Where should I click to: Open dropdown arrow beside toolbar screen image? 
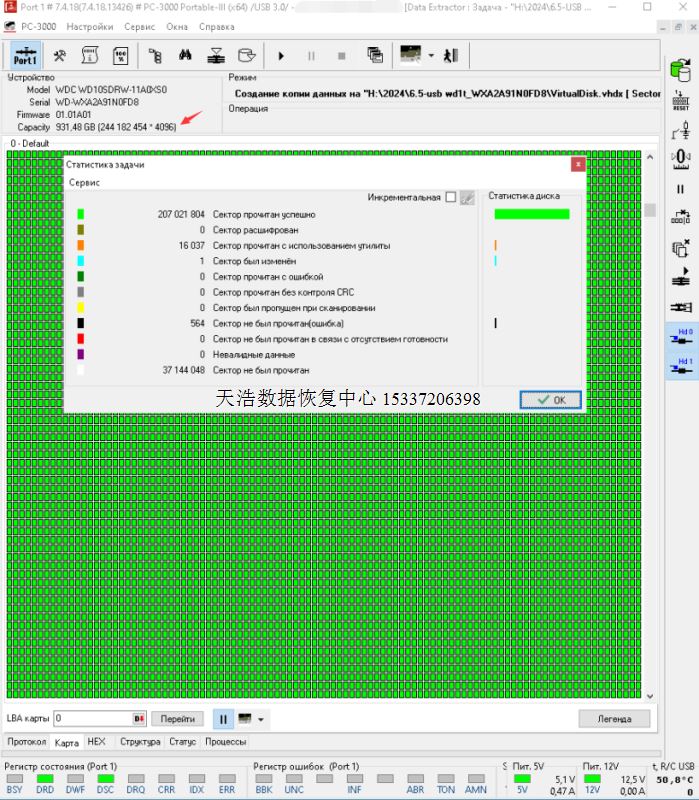click(x=431, y=56)
